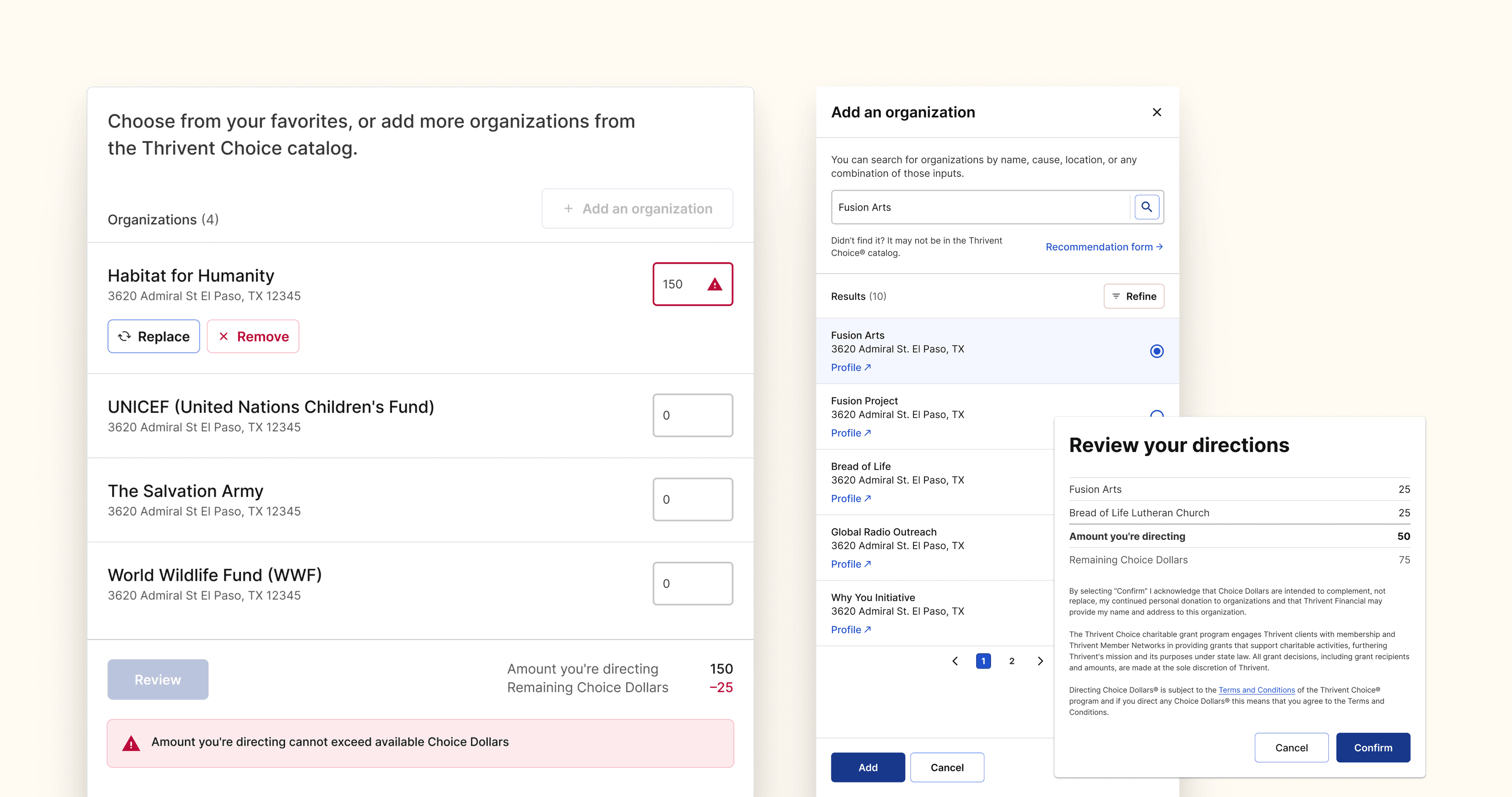Click Add in the organization panel
This screenshot has height=797, width=1512.
867,767
